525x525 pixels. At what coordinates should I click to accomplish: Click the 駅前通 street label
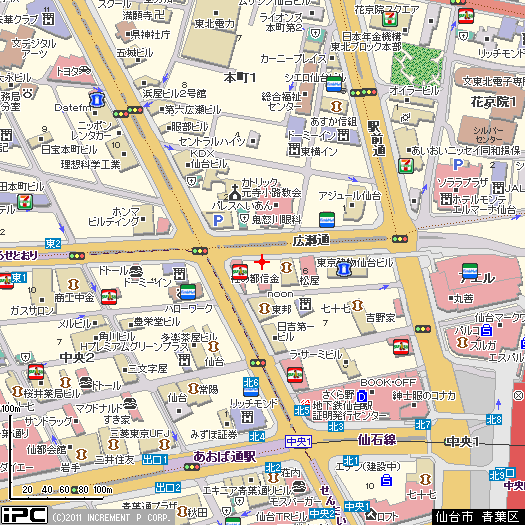click(x=375, y=139)
